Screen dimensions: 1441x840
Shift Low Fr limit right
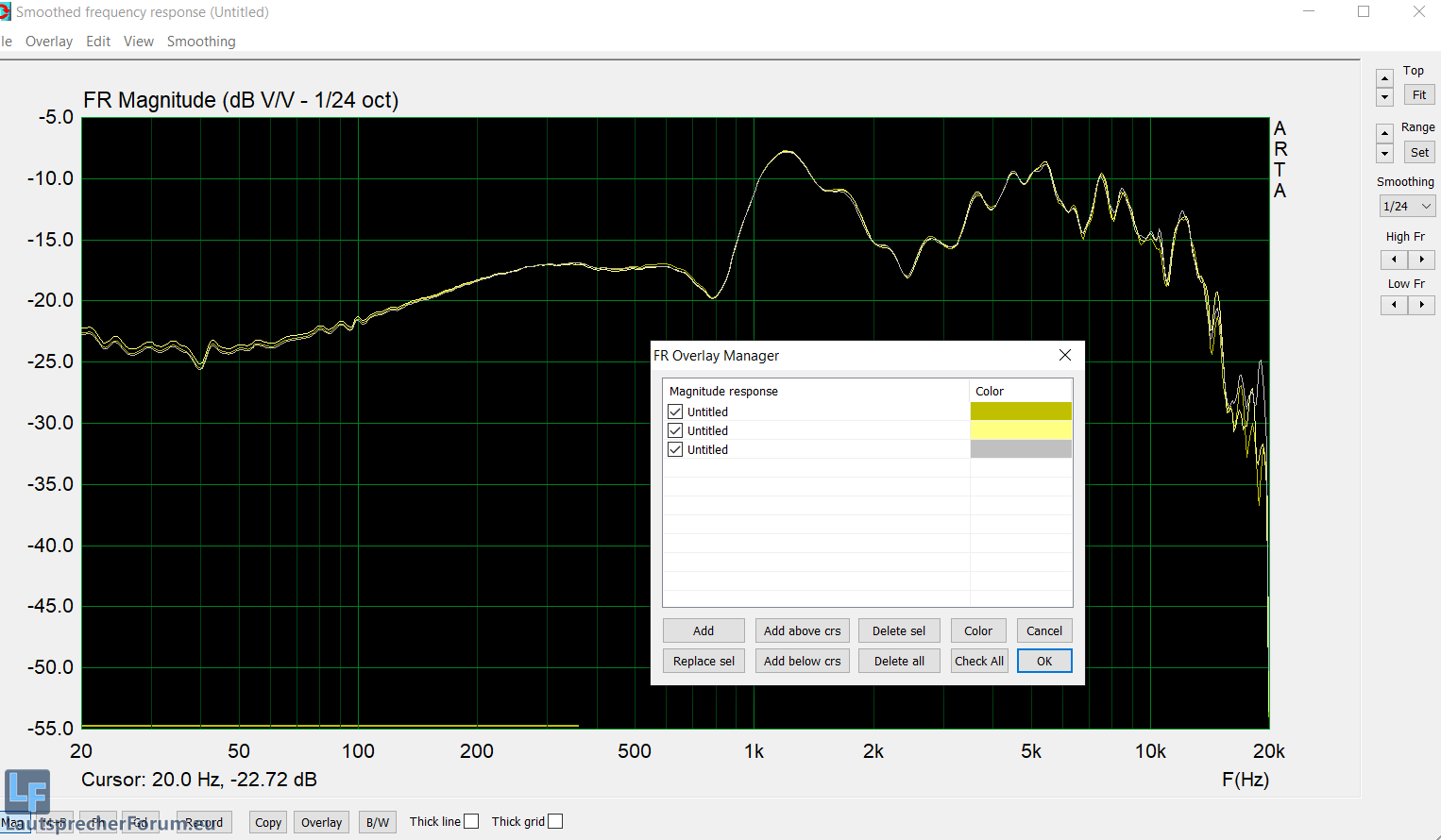1421,305
